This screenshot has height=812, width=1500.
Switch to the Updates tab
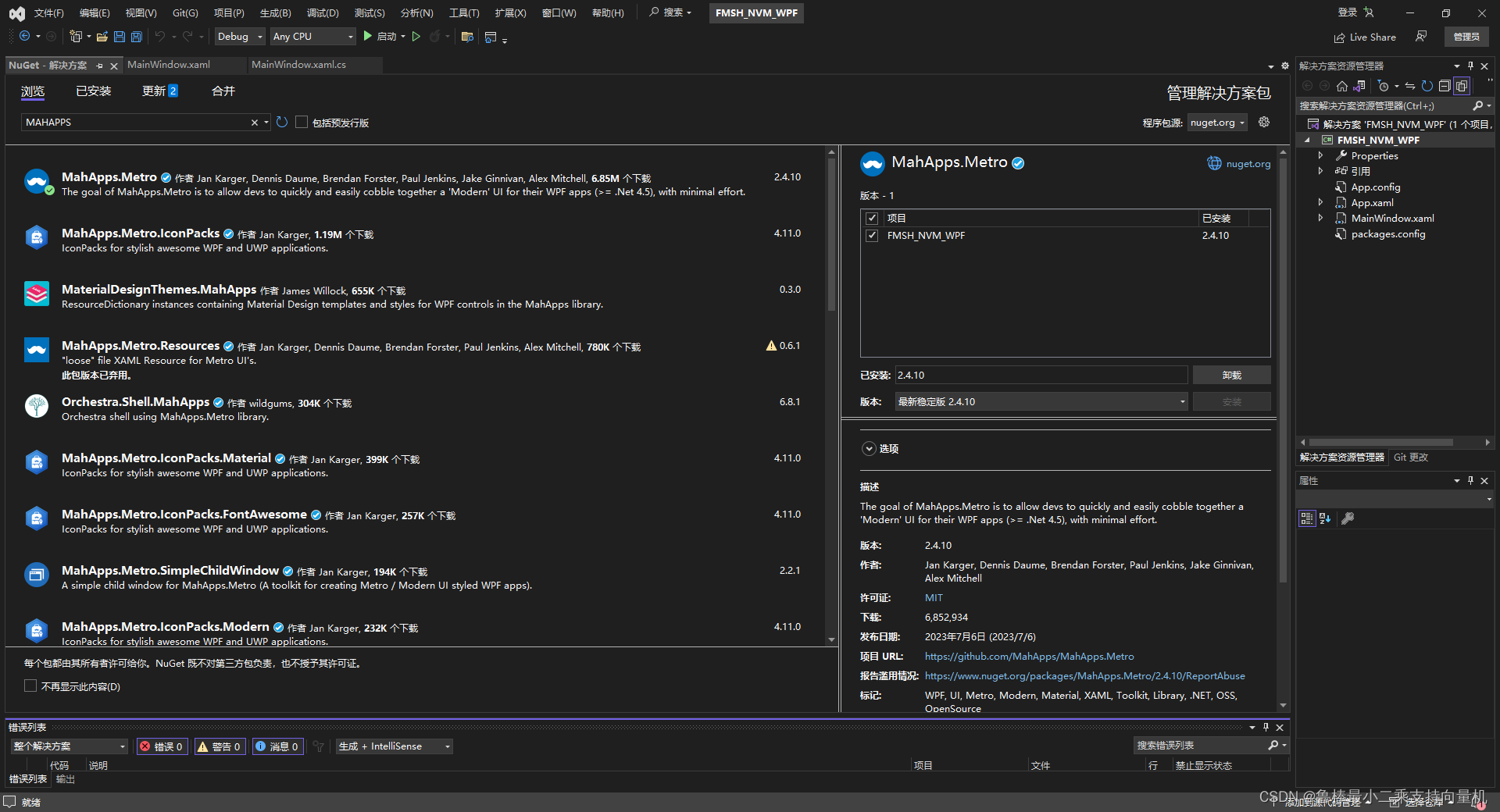click(159, 91)
